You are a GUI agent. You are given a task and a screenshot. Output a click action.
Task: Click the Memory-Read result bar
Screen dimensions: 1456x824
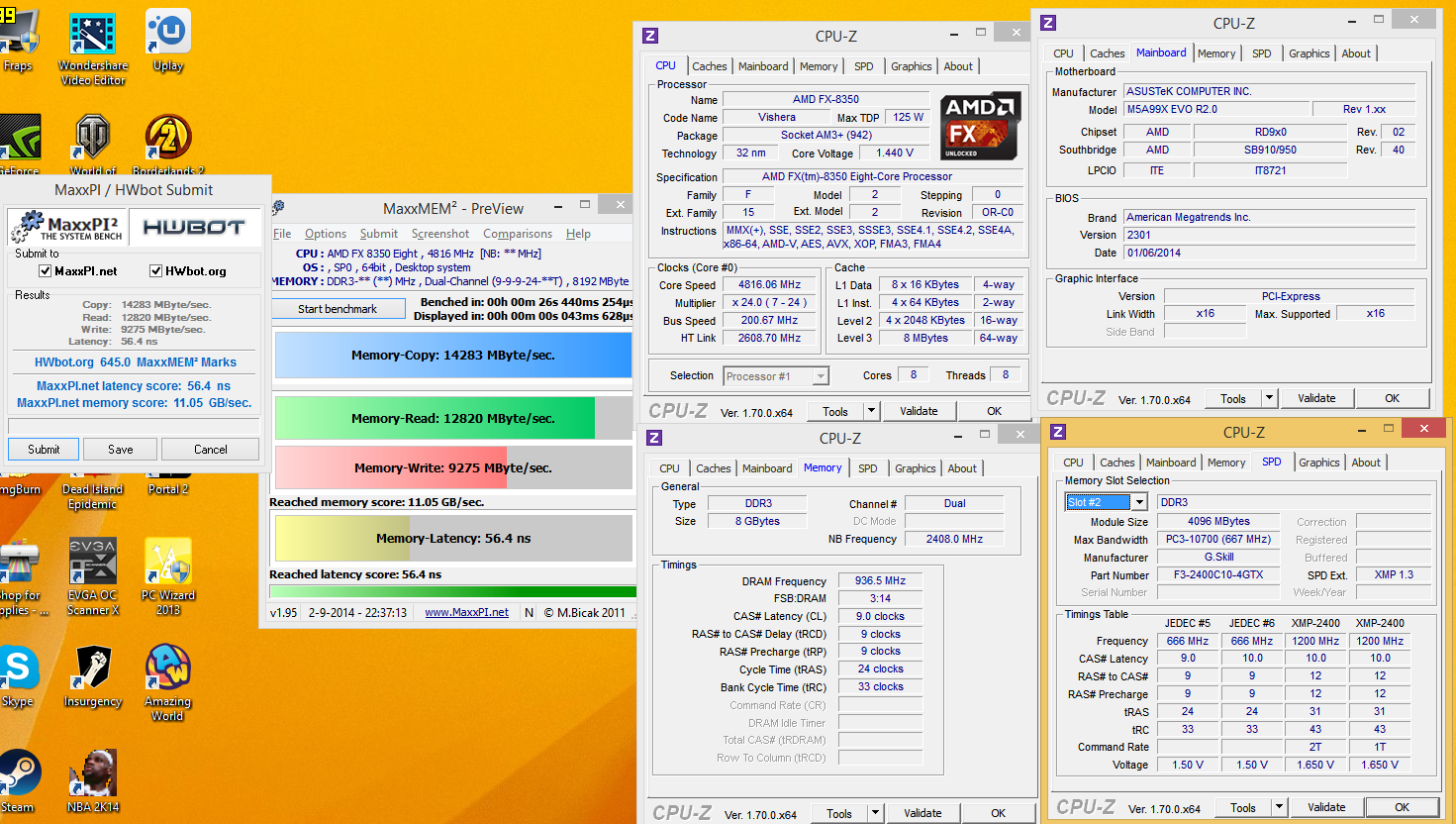453,418
